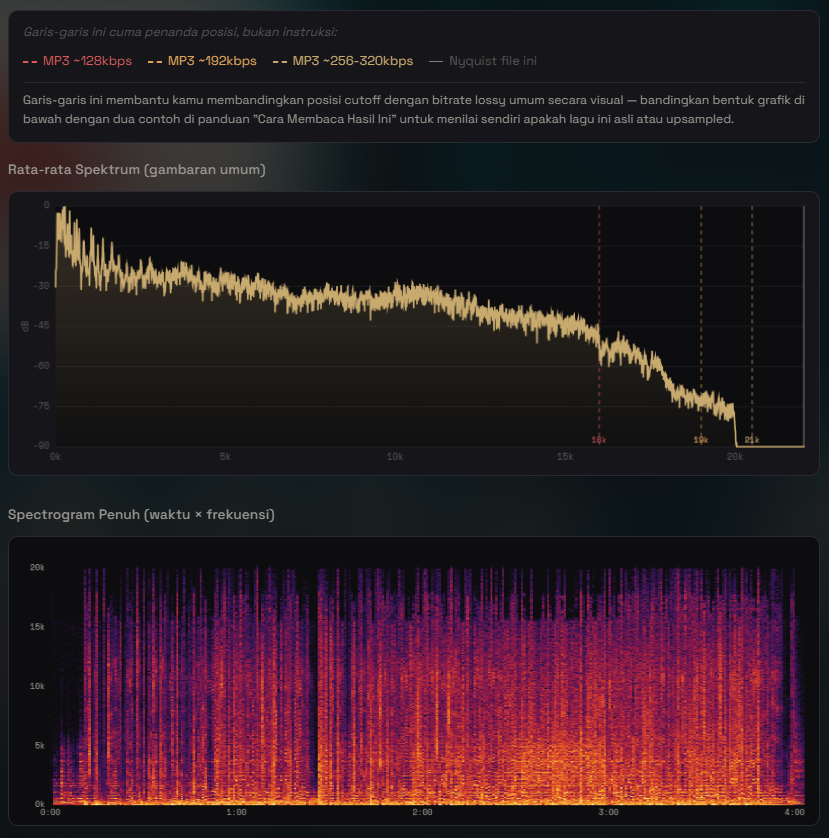Click the 15k label on spectrogram frequency axis

(x=37, y=626)
